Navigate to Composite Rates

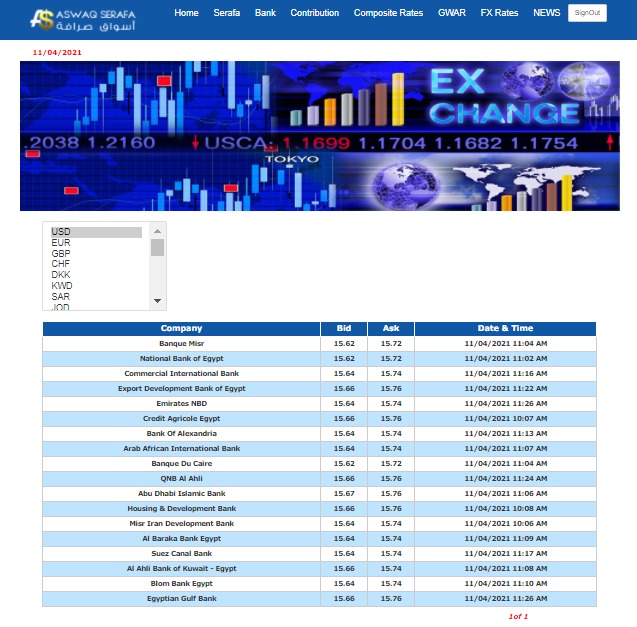[388, 13]
